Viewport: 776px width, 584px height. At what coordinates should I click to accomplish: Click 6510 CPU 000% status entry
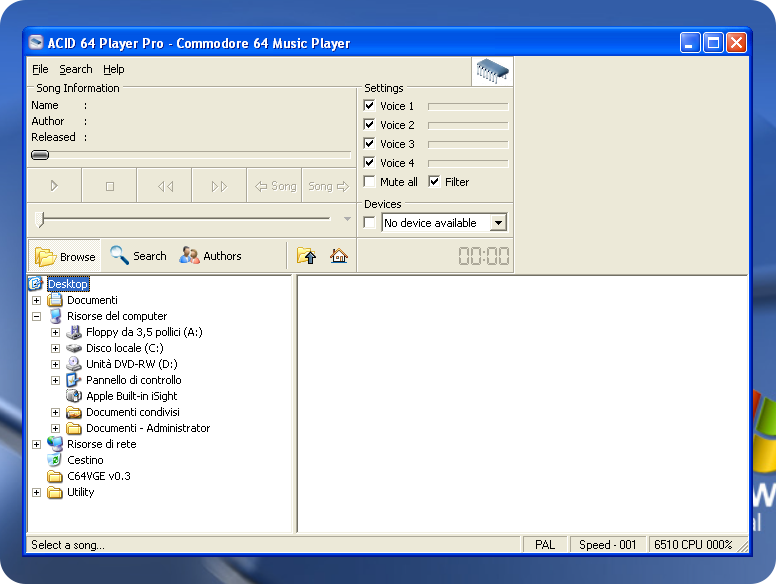[x=693, y=545]
